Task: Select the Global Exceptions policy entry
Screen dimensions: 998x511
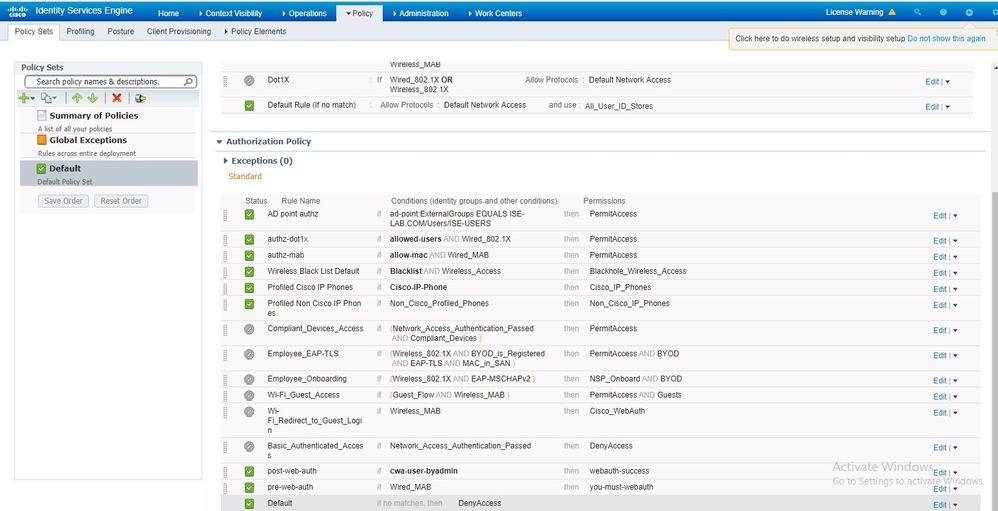Action: [108, 146]
